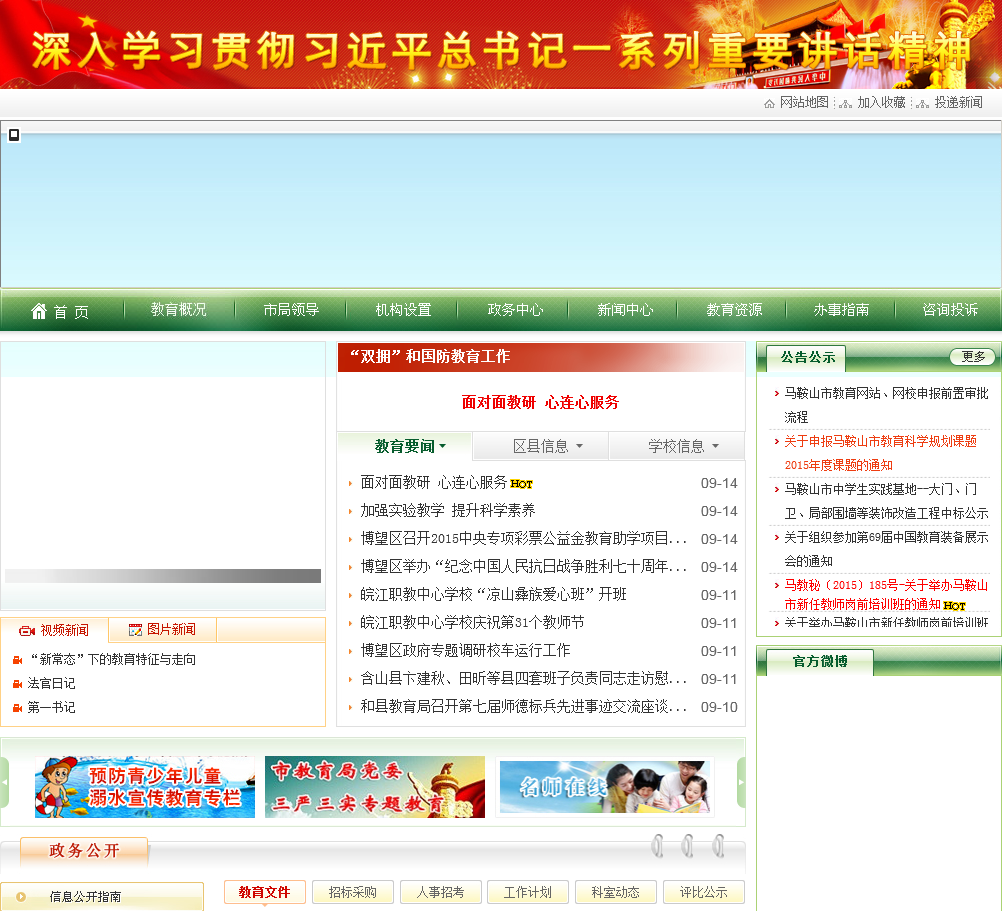The height and width of the screenshot is (911, 1002).
Task: Open the 机构设置 navigation menu
Action: (403, 310)
